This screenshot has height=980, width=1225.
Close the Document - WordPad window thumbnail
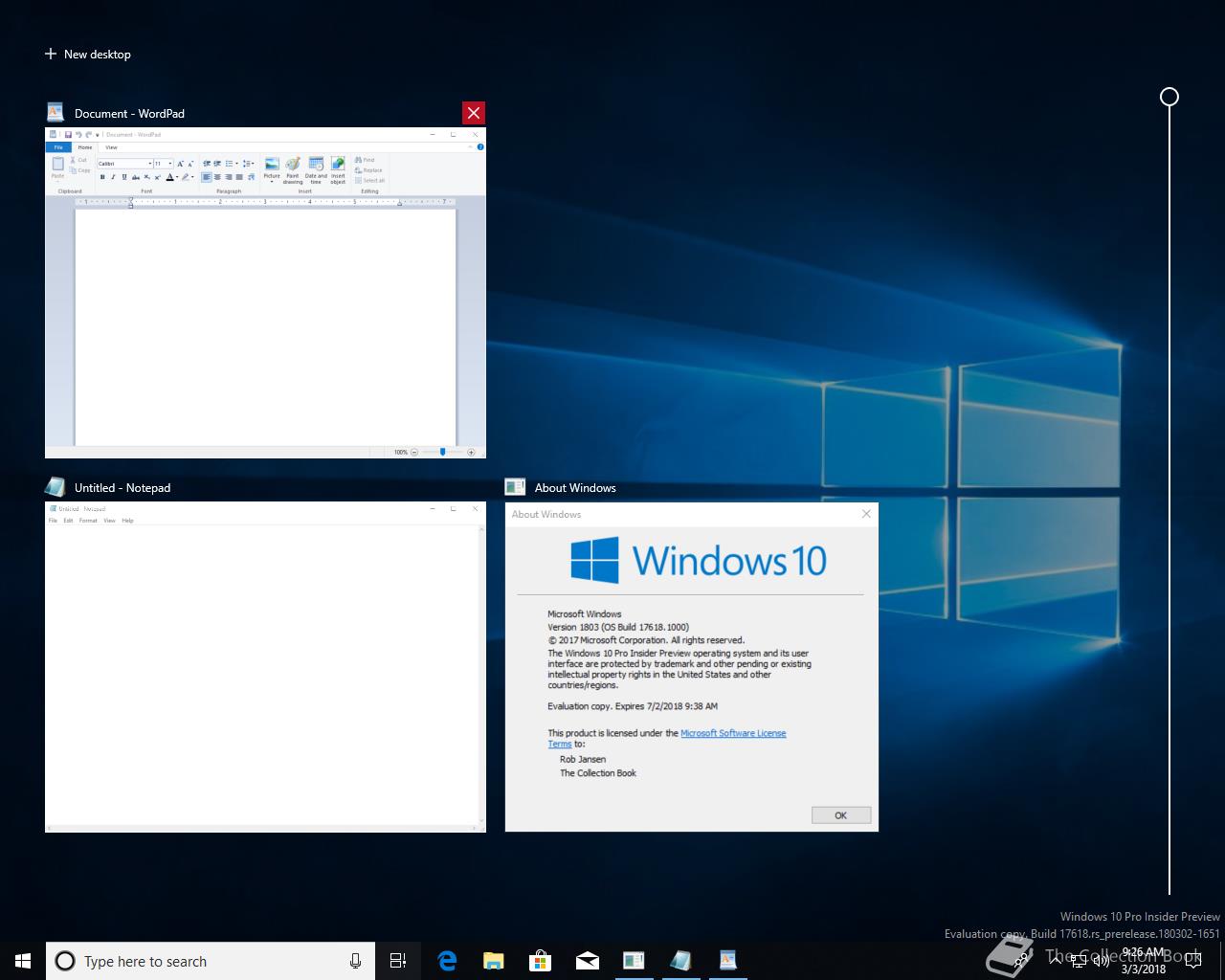click(473, 113)
